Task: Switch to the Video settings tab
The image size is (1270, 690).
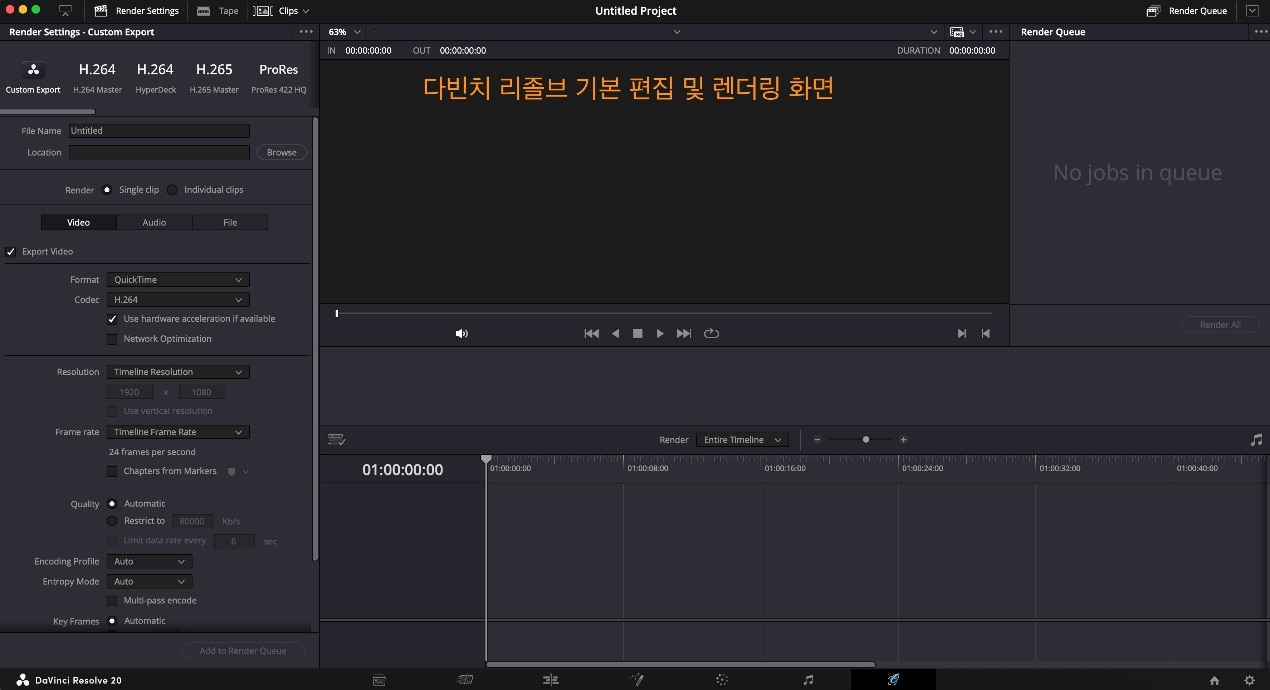Action: [78, 223]
